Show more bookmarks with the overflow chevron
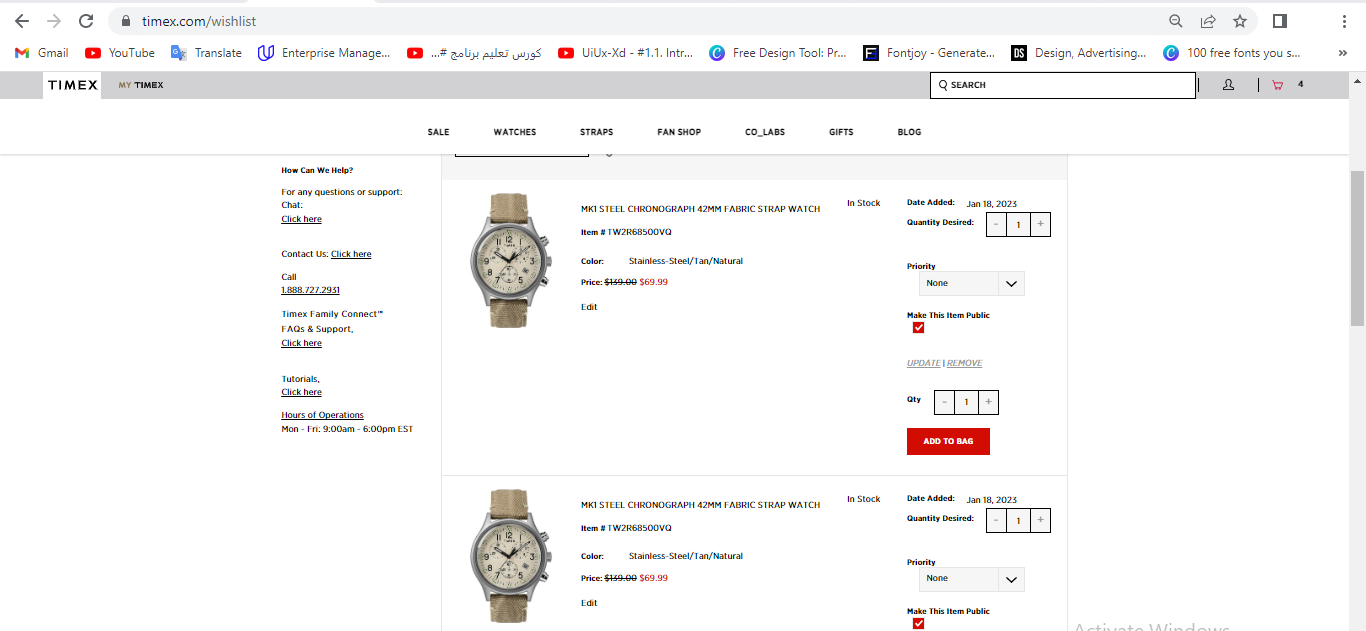Image resolution: width=1366 pixels, height=631 pixels. (x=1342, y=53)
